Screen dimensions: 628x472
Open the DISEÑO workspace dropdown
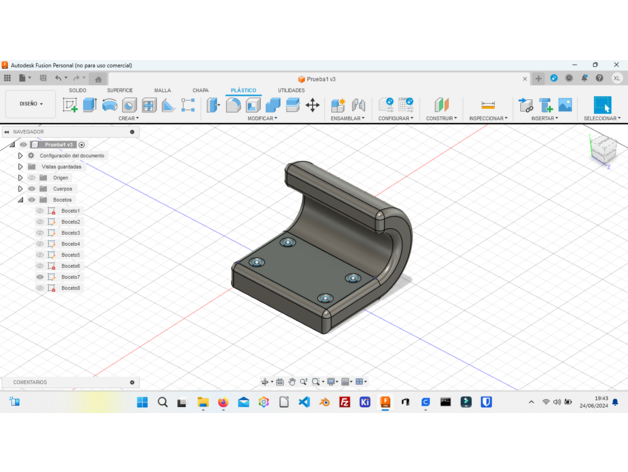coord(30,104)
